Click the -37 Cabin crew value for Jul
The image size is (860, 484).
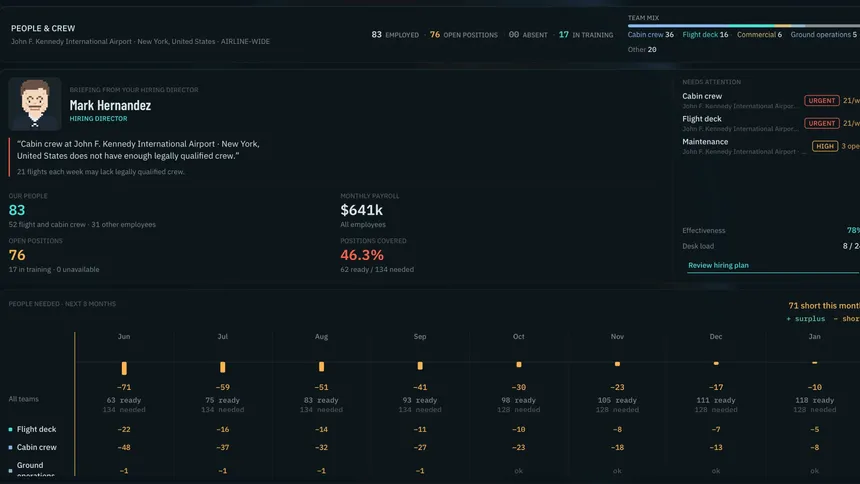(223, 447)
